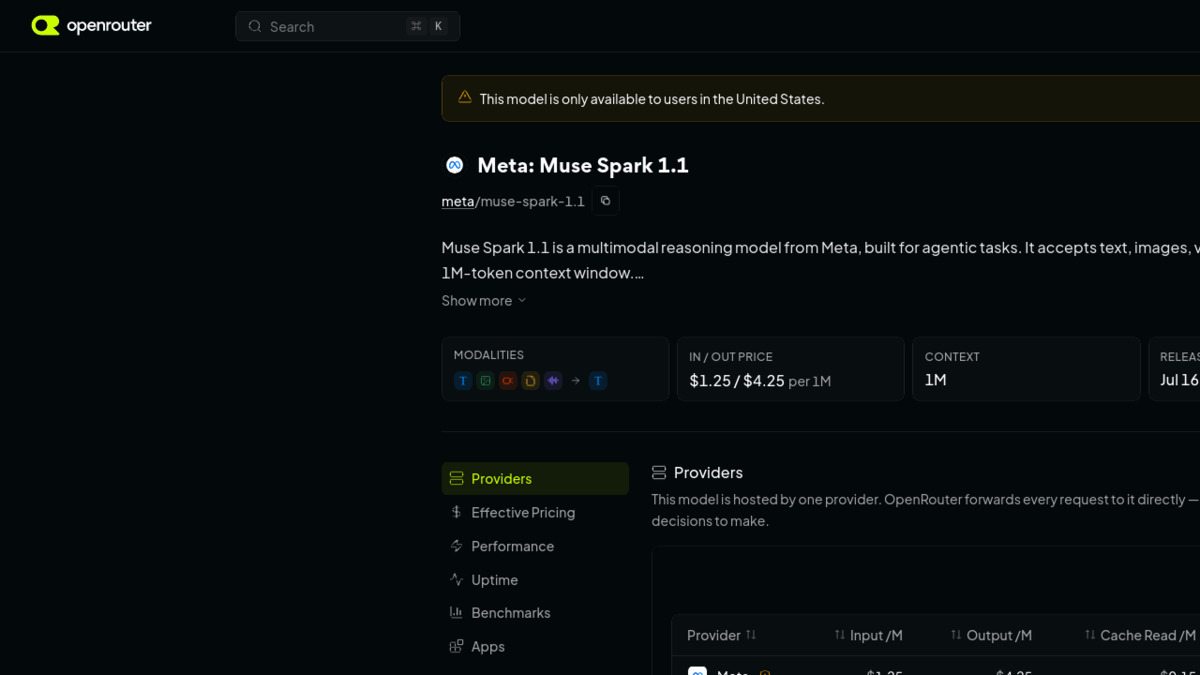
Task: Sort the table by Cache Read /M column
Action: coord(1140,635)
